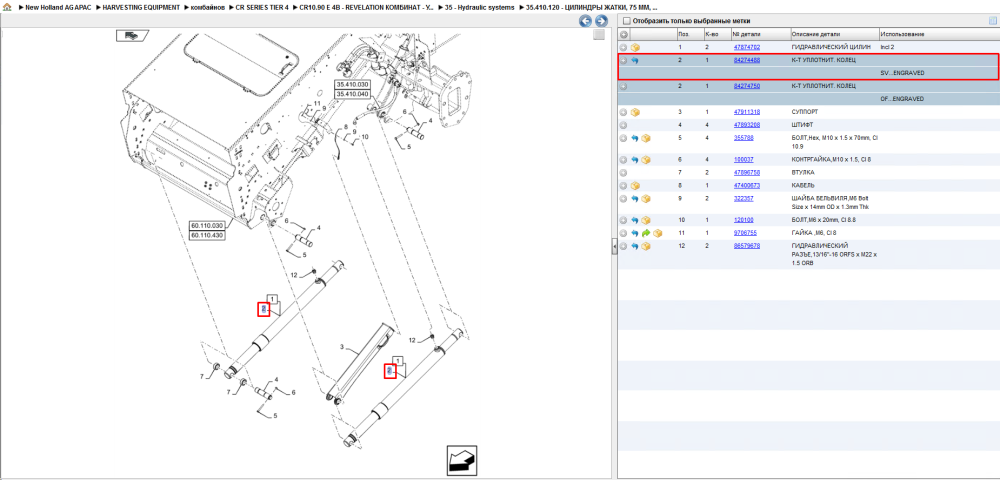Open reference 60.110.430 in the diagram
Screen dimensions: 1000x480
[x=207, y=235]
